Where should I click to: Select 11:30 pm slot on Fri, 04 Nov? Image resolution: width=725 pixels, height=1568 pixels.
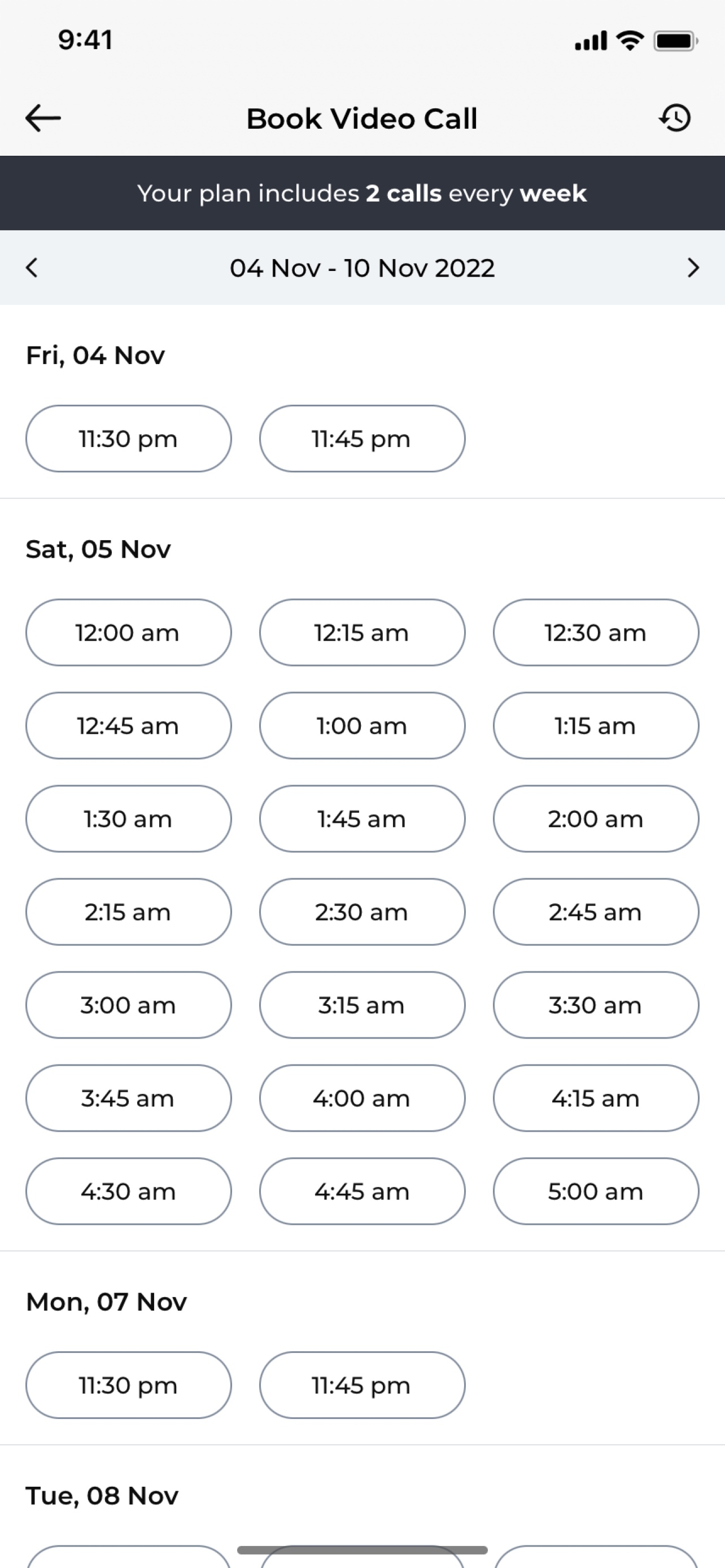pyautogui.click(x=128, y=439)
